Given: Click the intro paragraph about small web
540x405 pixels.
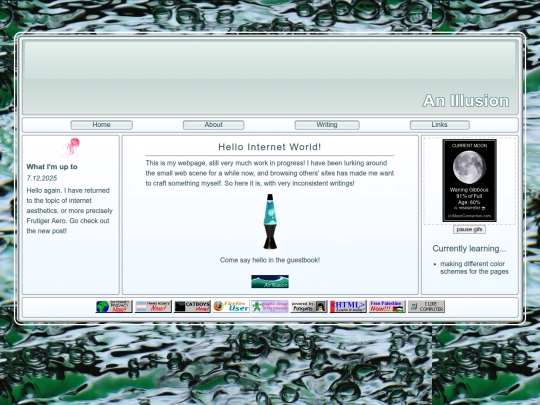Looking at the screenshot, I should 270,173.
